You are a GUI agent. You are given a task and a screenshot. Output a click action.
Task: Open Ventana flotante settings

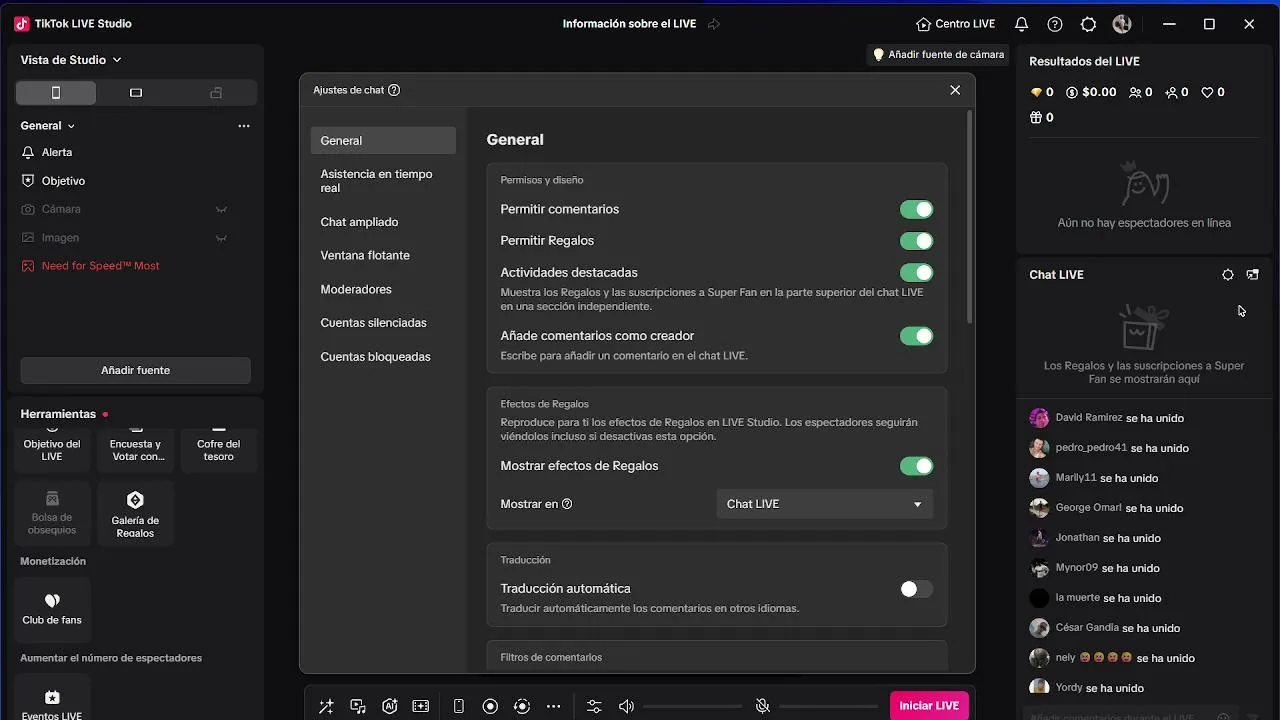tap(383, 255)
